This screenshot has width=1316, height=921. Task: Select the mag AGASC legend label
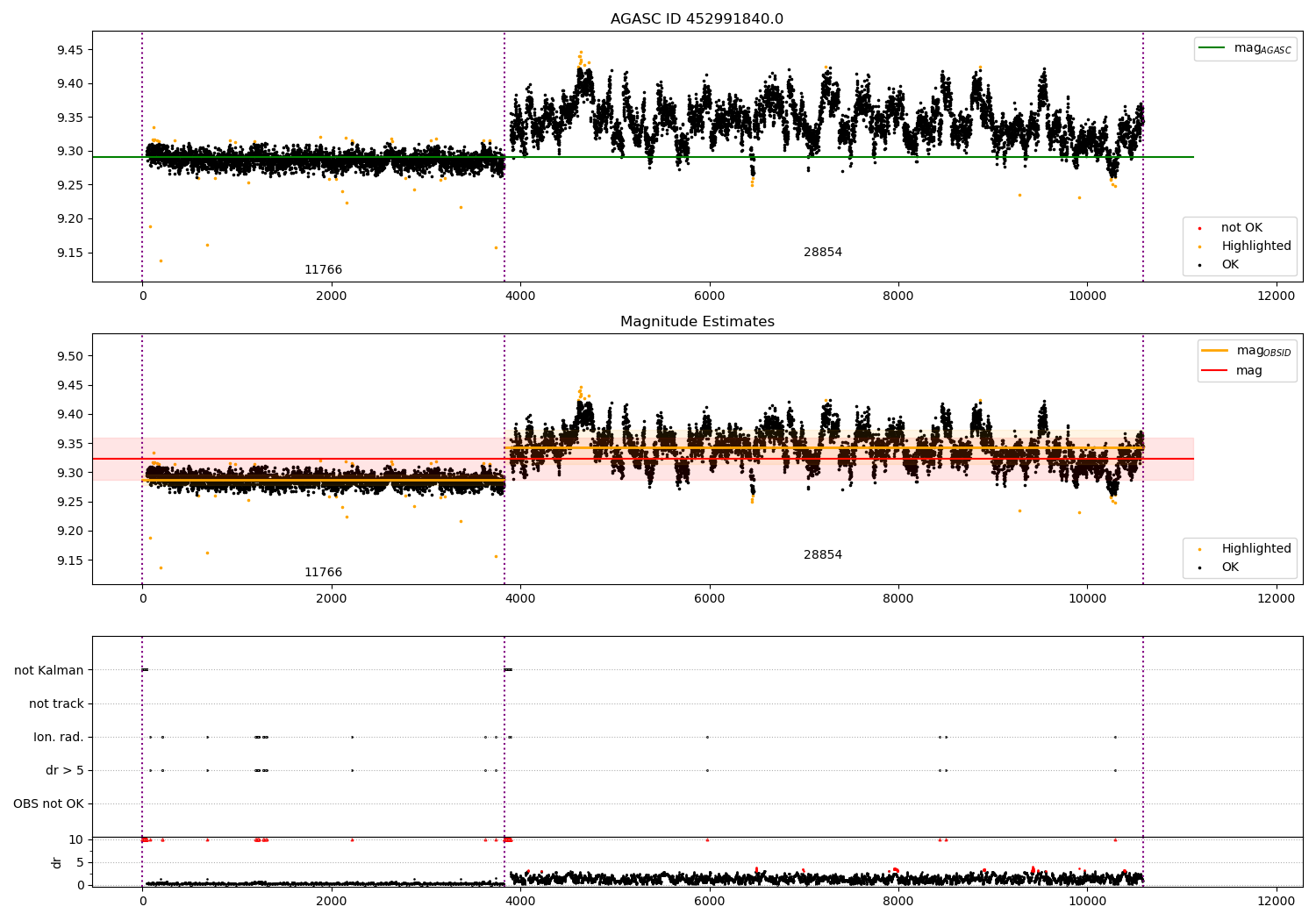(1262, 48)
